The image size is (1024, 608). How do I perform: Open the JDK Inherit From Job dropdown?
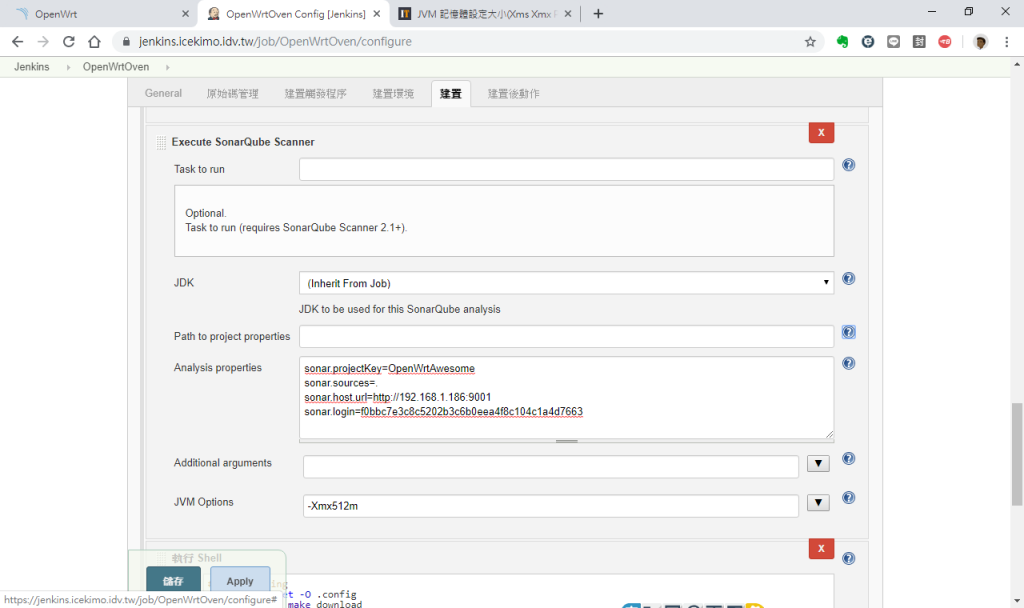[566, 283]
